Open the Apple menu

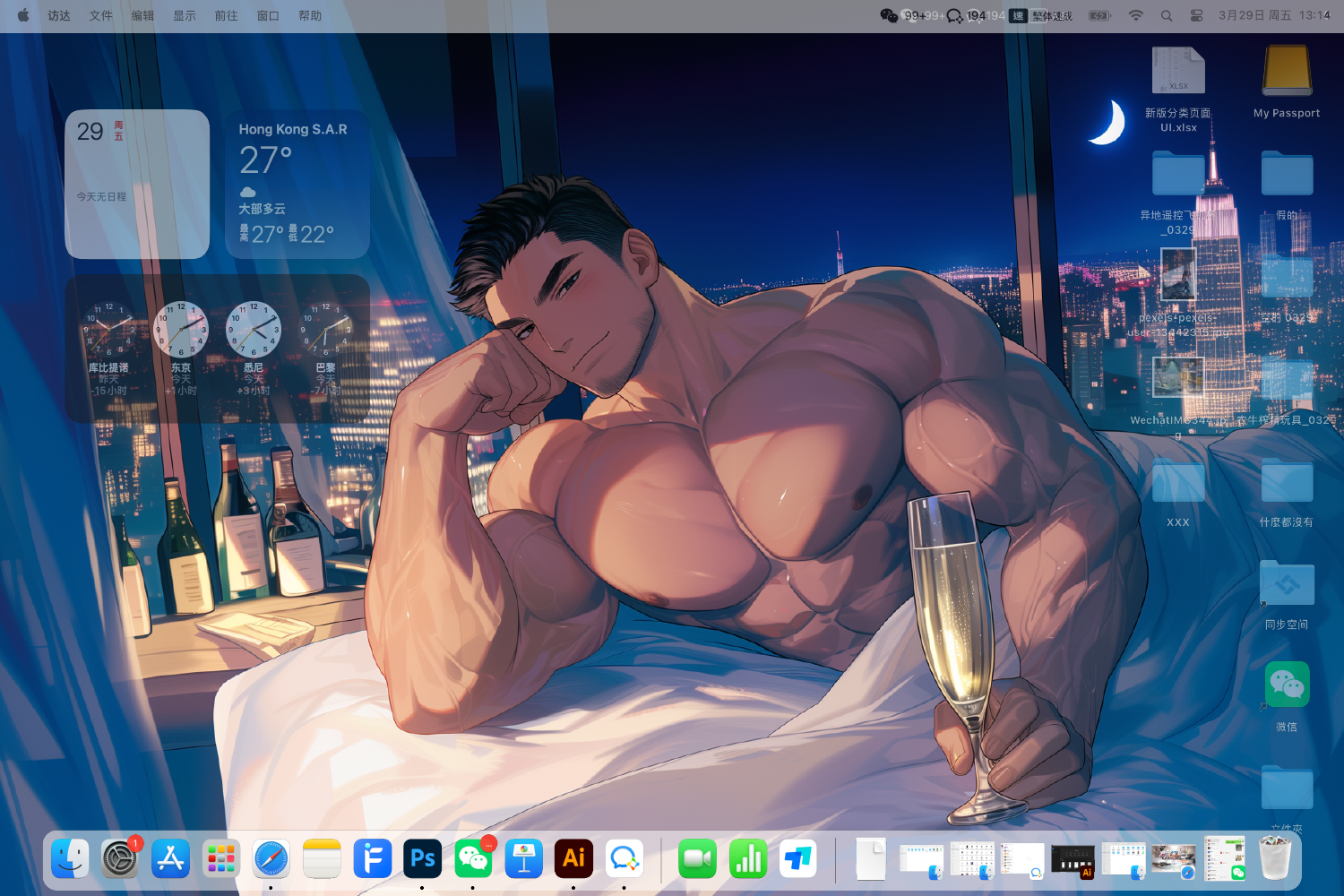tap(23, 15)
